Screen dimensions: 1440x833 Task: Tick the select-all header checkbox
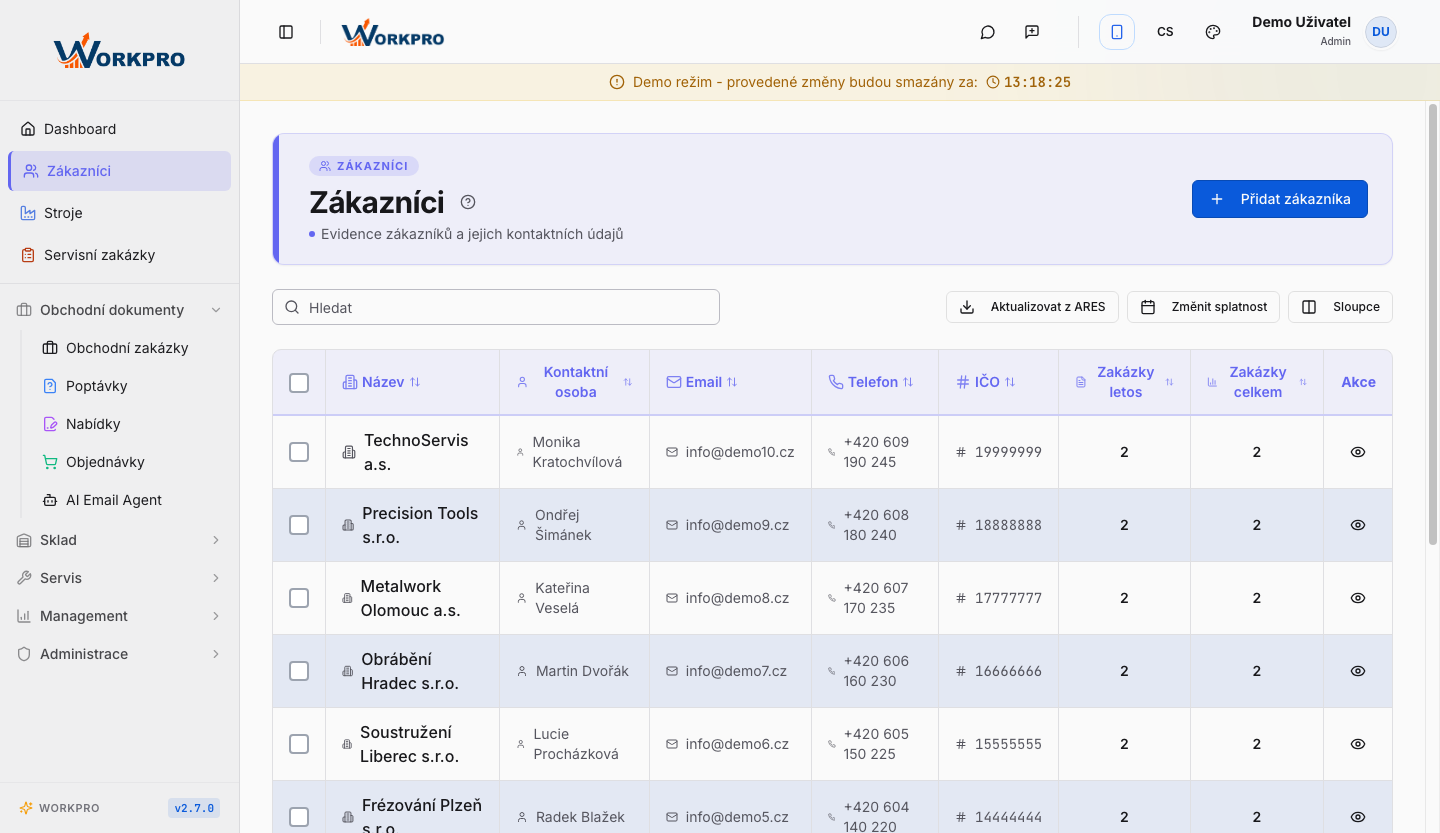tap(299, 382)
